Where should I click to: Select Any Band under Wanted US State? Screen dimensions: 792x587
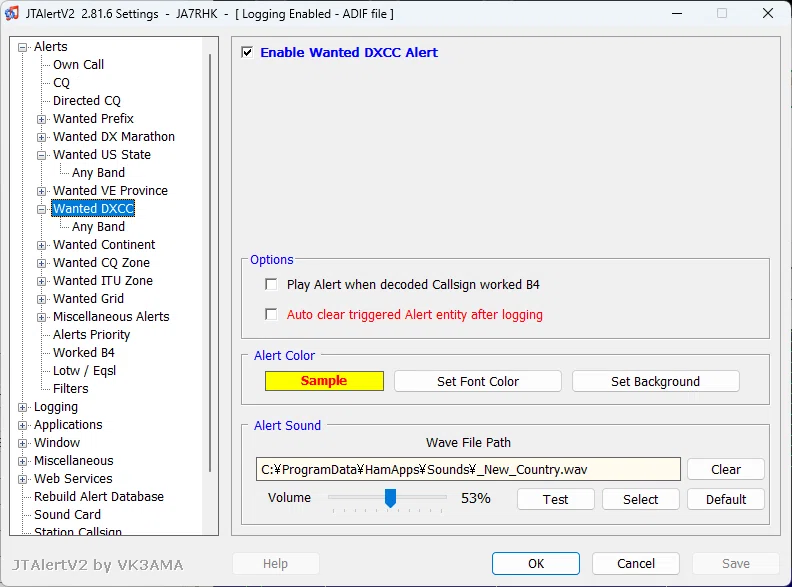[98, 173]
